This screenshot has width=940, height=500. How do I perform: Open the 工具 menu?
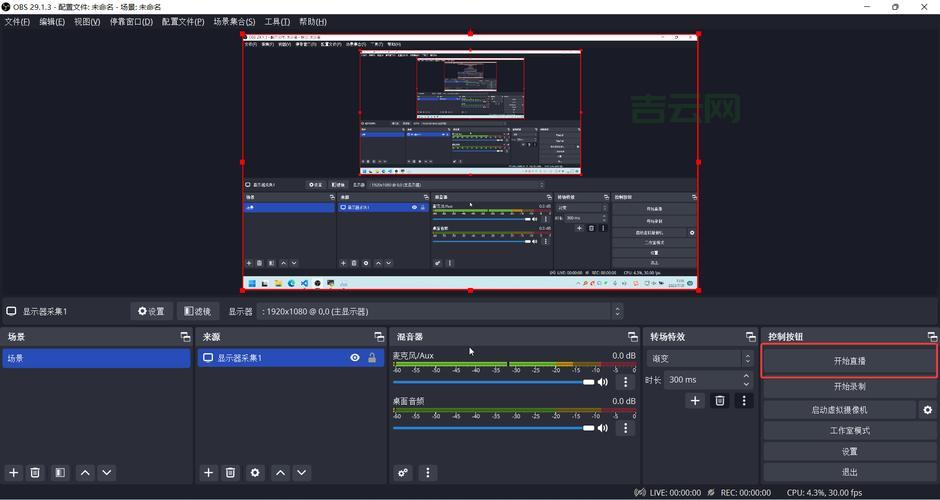(277, 22)
